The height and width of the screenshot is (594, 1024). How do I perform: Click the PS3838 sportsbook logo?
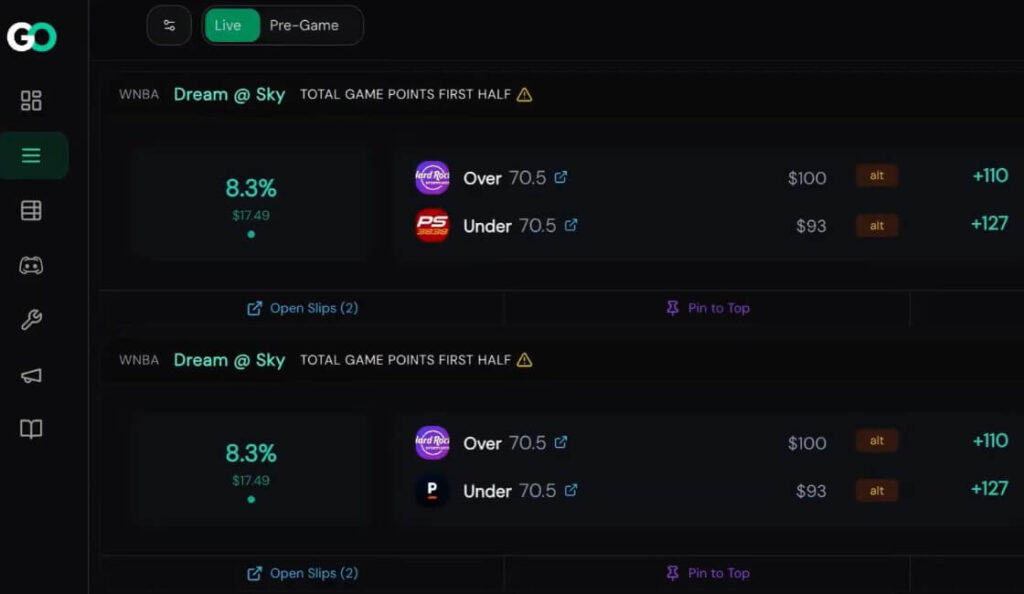(x=434, y=225)
